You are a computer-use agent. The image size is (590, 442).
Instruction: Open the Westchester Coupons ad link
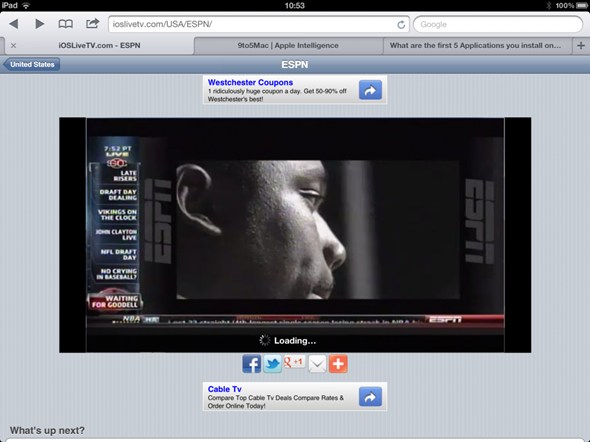coord(250,82)
